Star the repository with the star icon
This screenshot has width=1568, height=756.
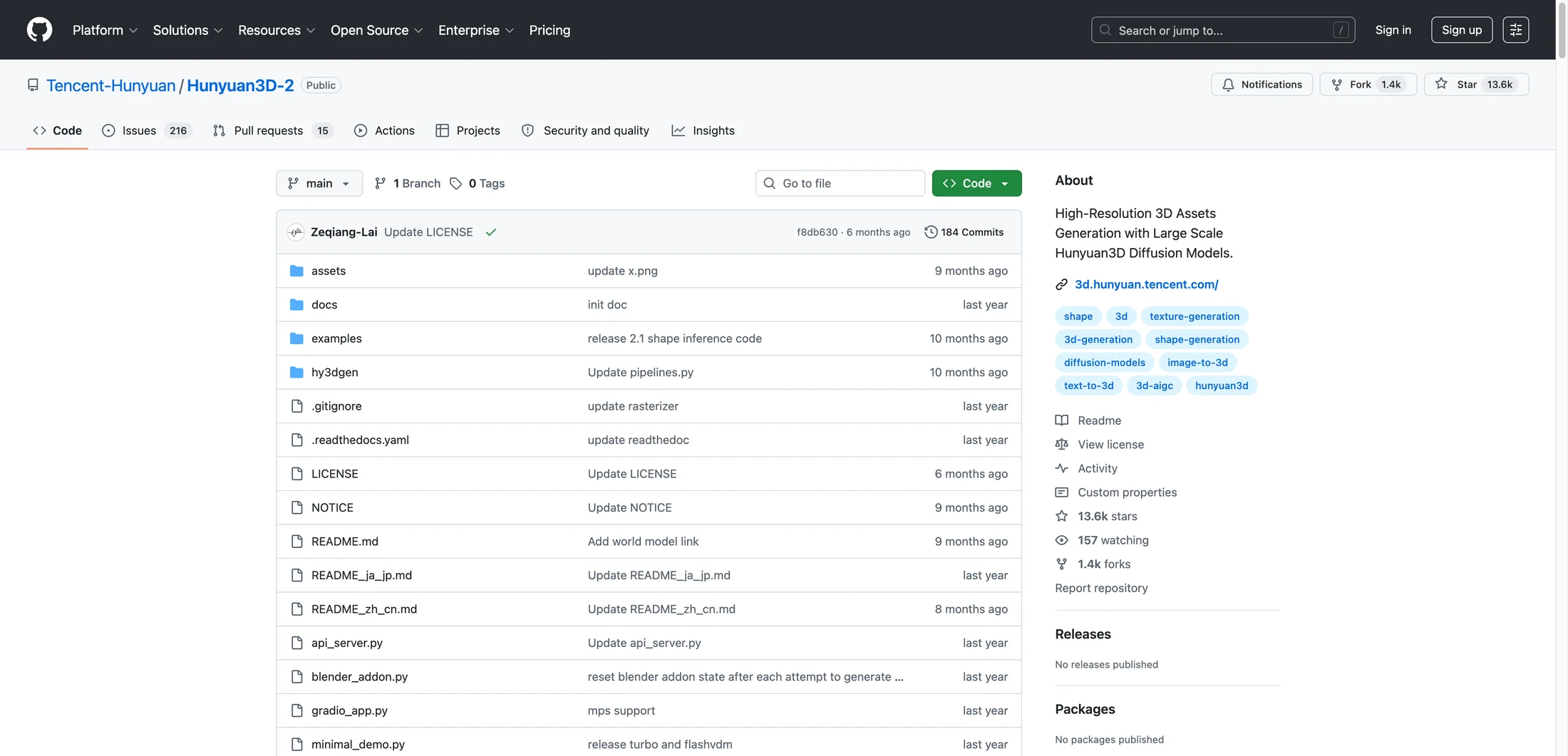click(x=1441, y=84)
